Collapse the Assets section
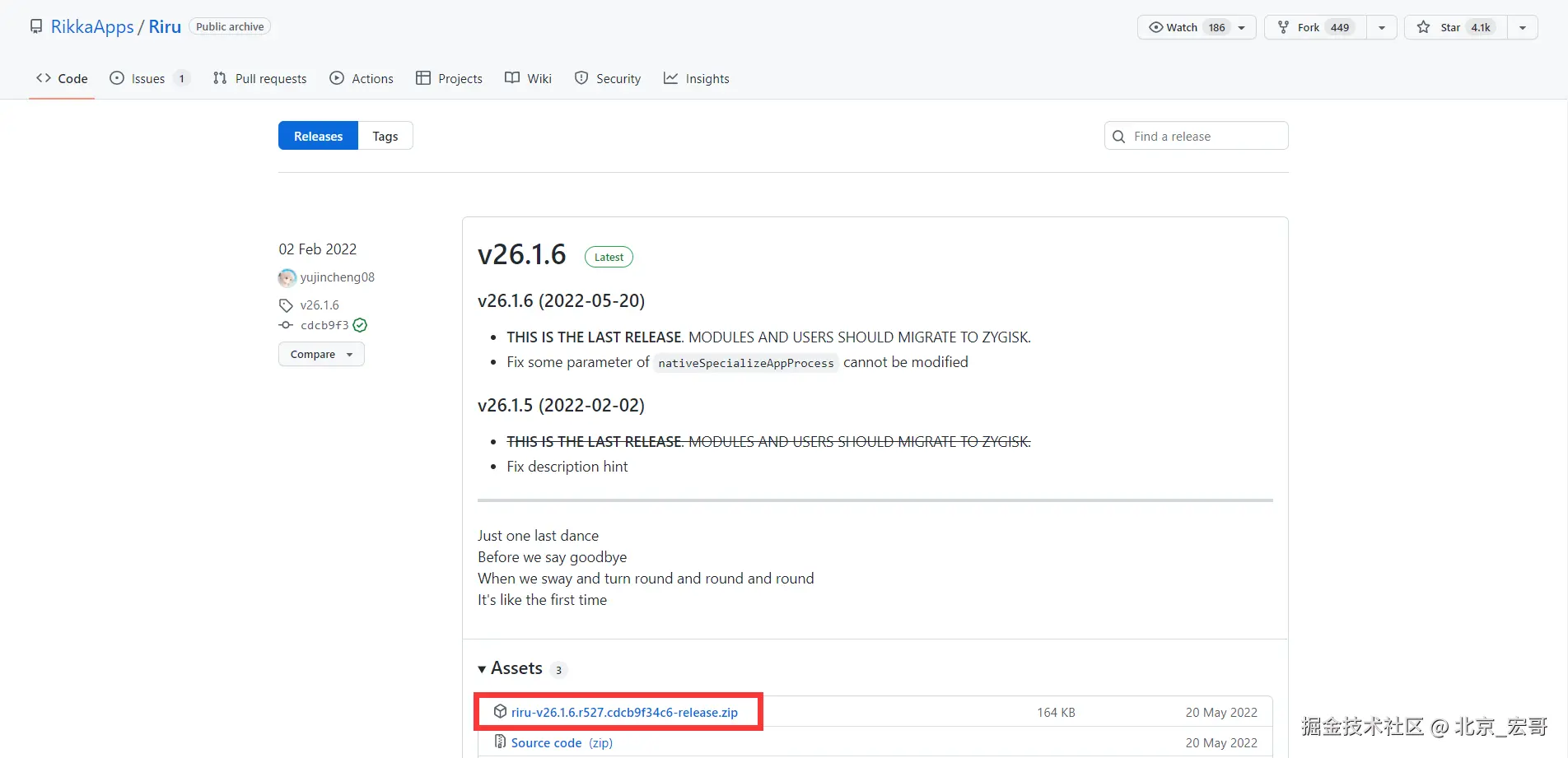 [x=511, y=668]
